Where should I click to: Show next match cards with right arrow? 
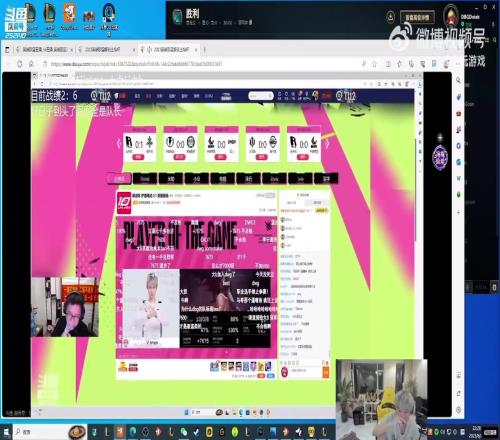pyautogui.click(x=327, y=144)
